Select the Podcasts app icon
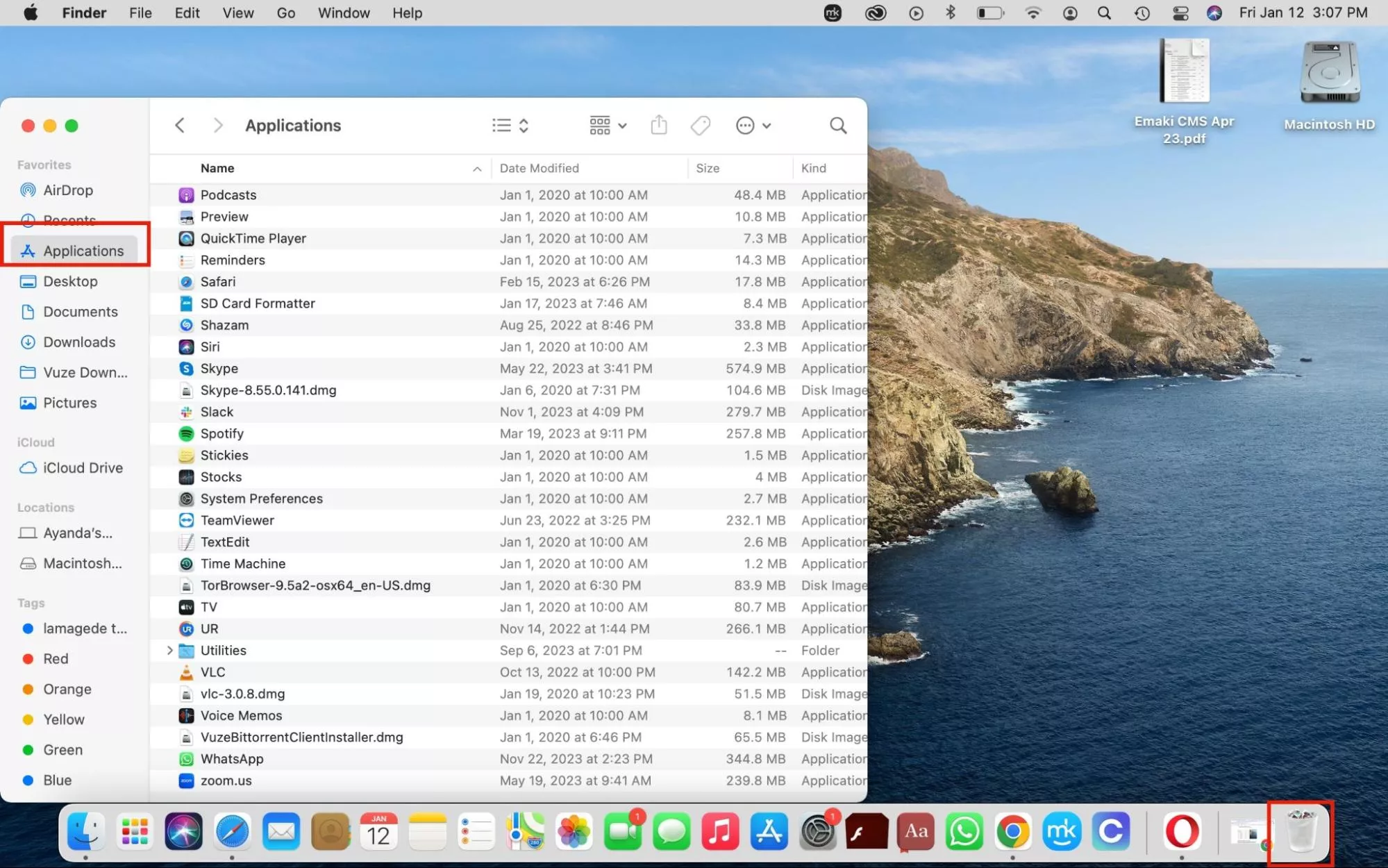1388x868 pixels. click(x=186, y=195)
